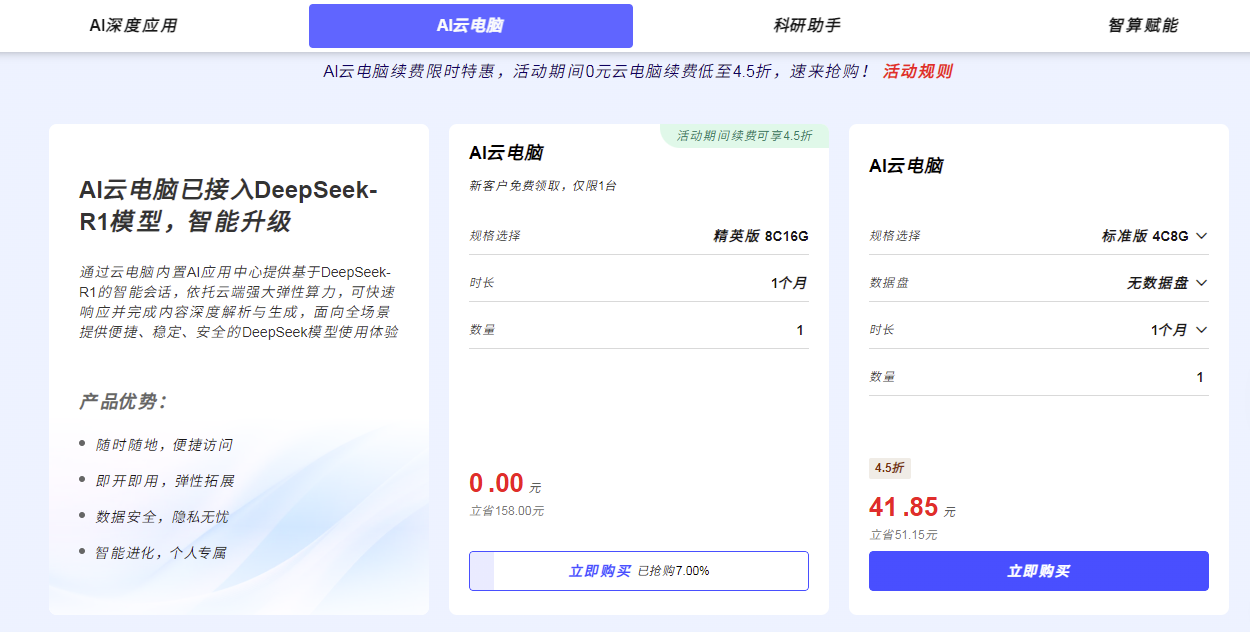Go to the 智算赋能 tab
The height and width of the screenshot is (632, 1250).
coord(1143,26)
